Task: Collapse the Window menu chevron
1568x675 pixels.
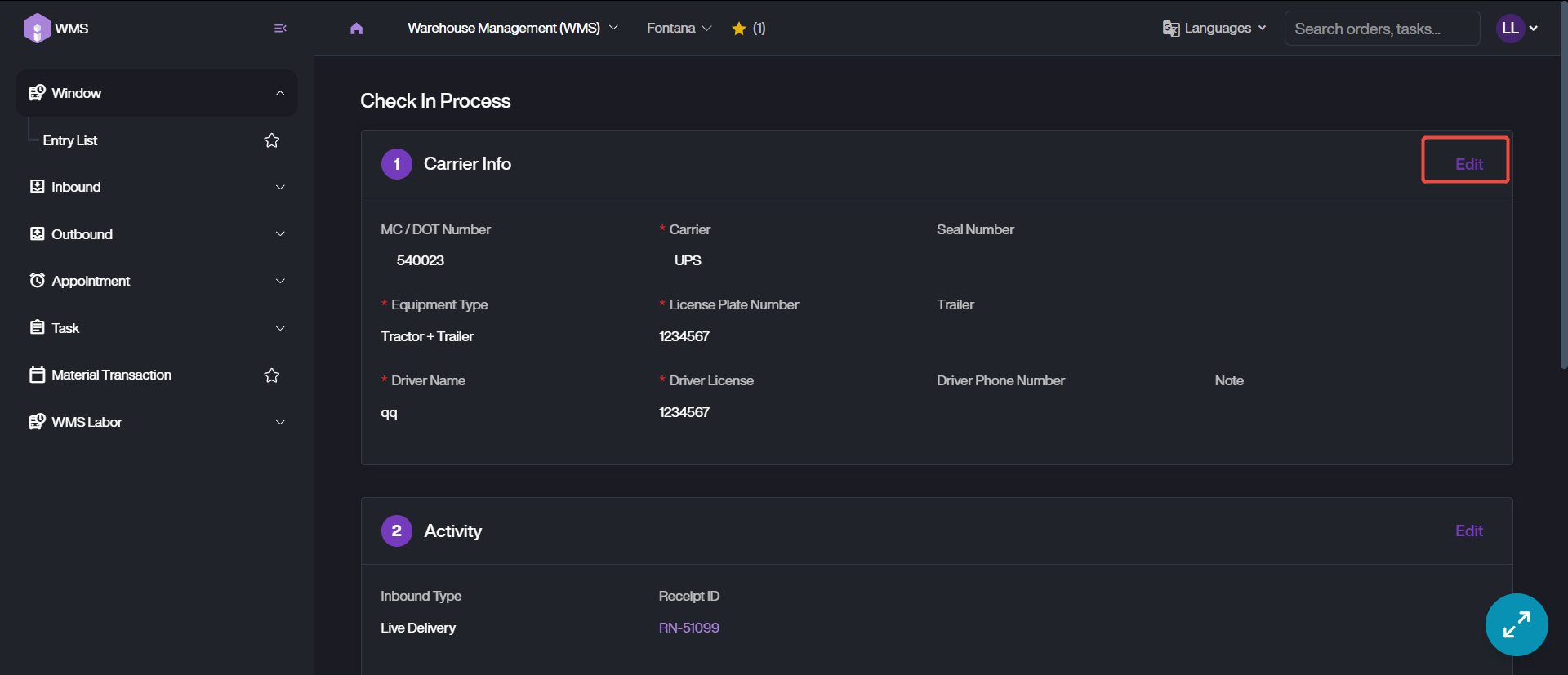Action: (x=280, y=93)
